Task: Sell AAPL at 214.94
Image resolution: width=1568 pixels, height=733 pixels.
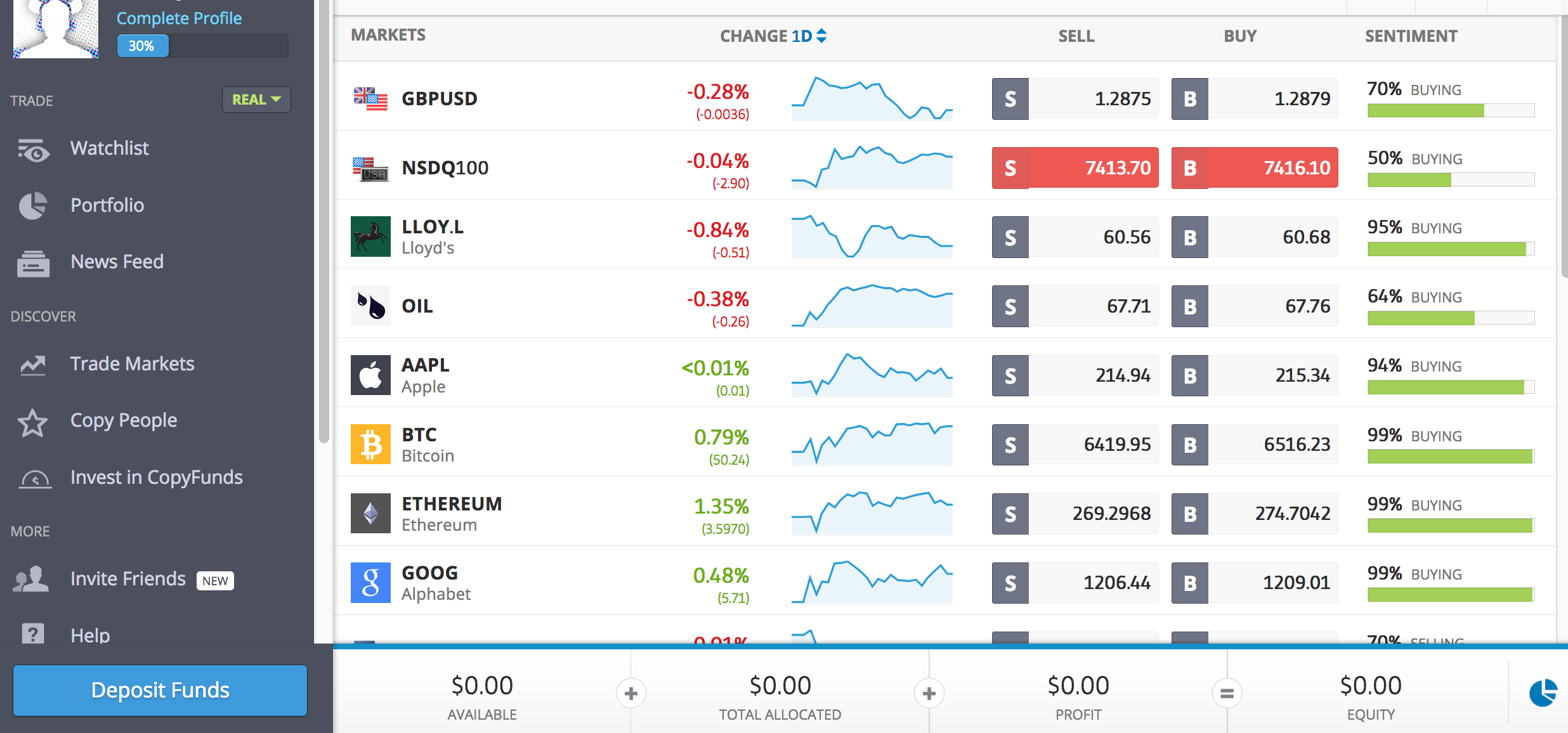Action: pyautogui.click(x=1075, y=375)
